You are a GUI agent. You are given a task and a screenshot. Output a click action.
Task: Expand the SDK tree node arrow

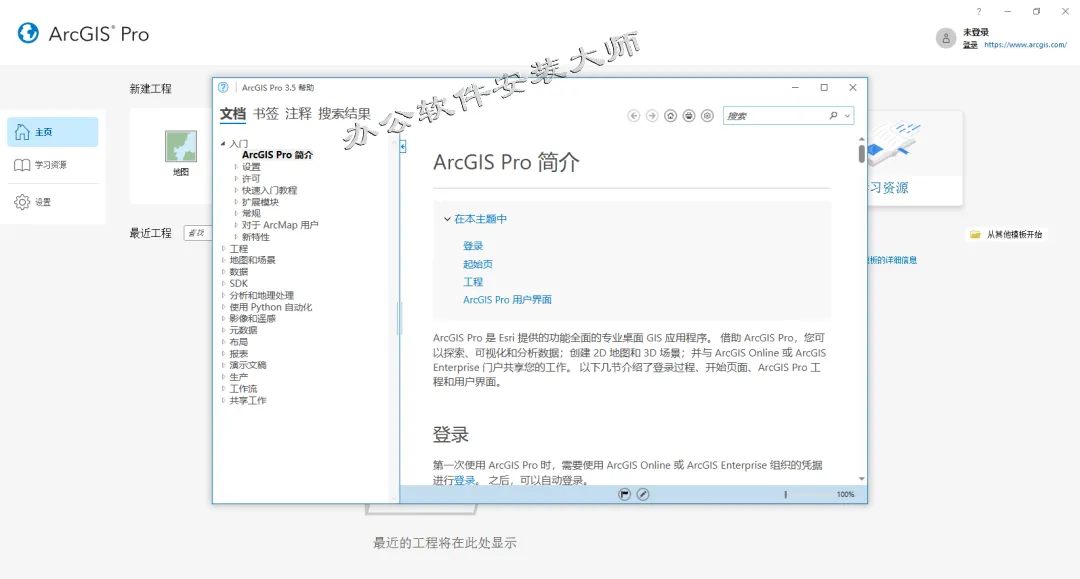coord(223,284)
